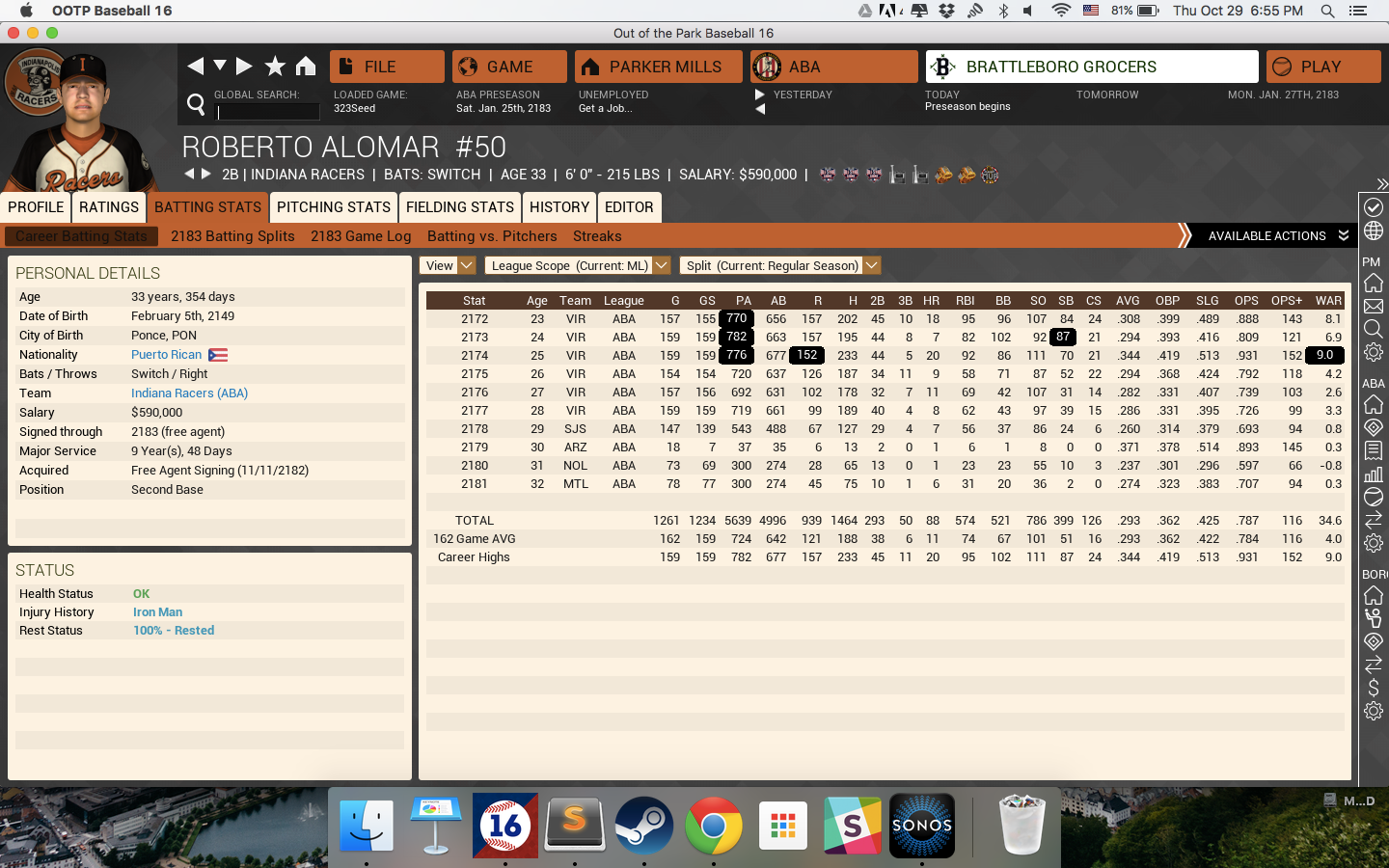1389x868 pixels.
Task: Click the magnifier icon beside Global Search
Action: pos(196,103)
